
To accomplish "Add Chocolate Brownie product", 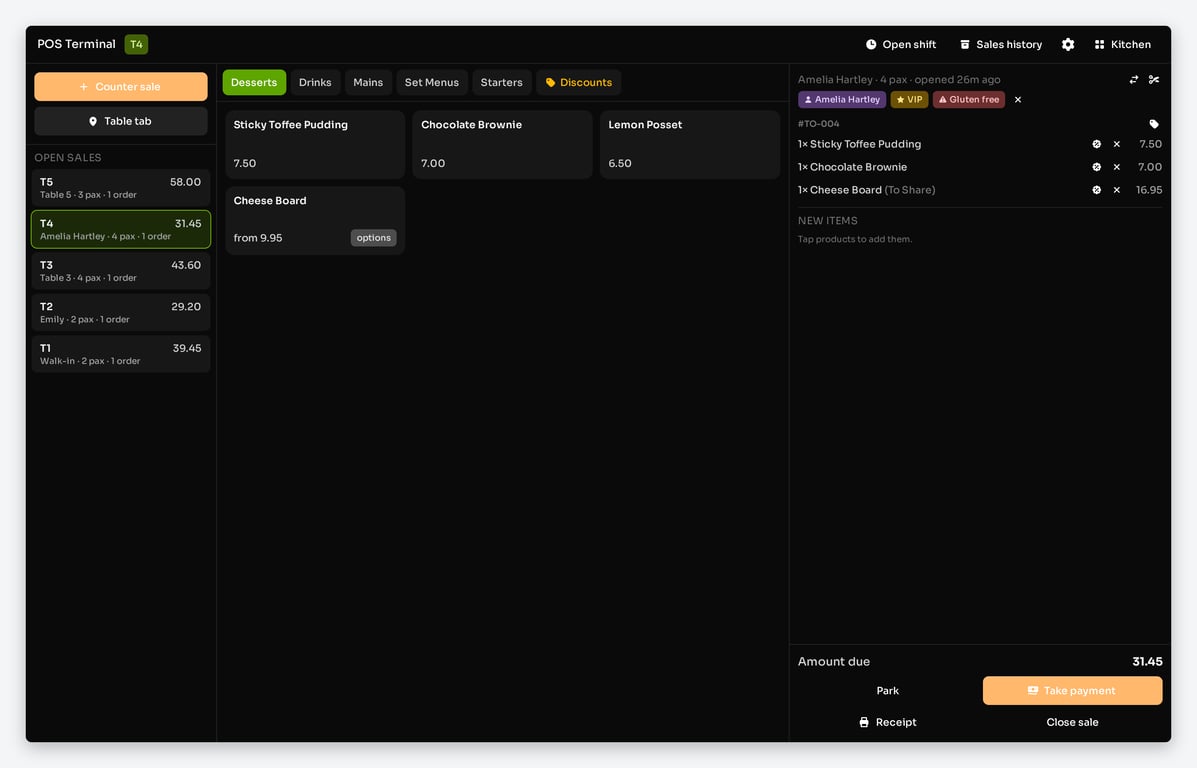I will point(502,144).
